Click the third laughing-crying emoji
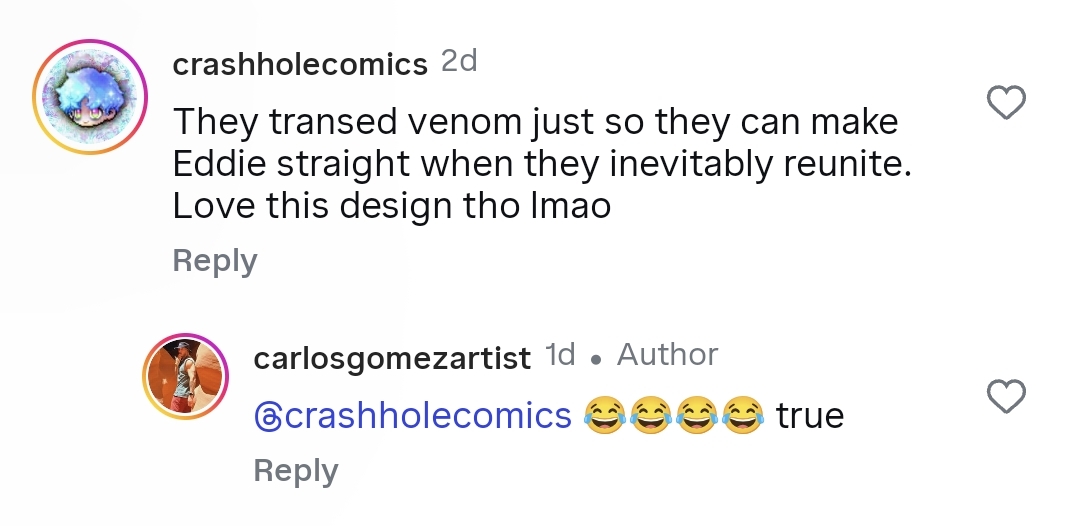Screen dimensions: 1080x526 (x=696, y=415)
